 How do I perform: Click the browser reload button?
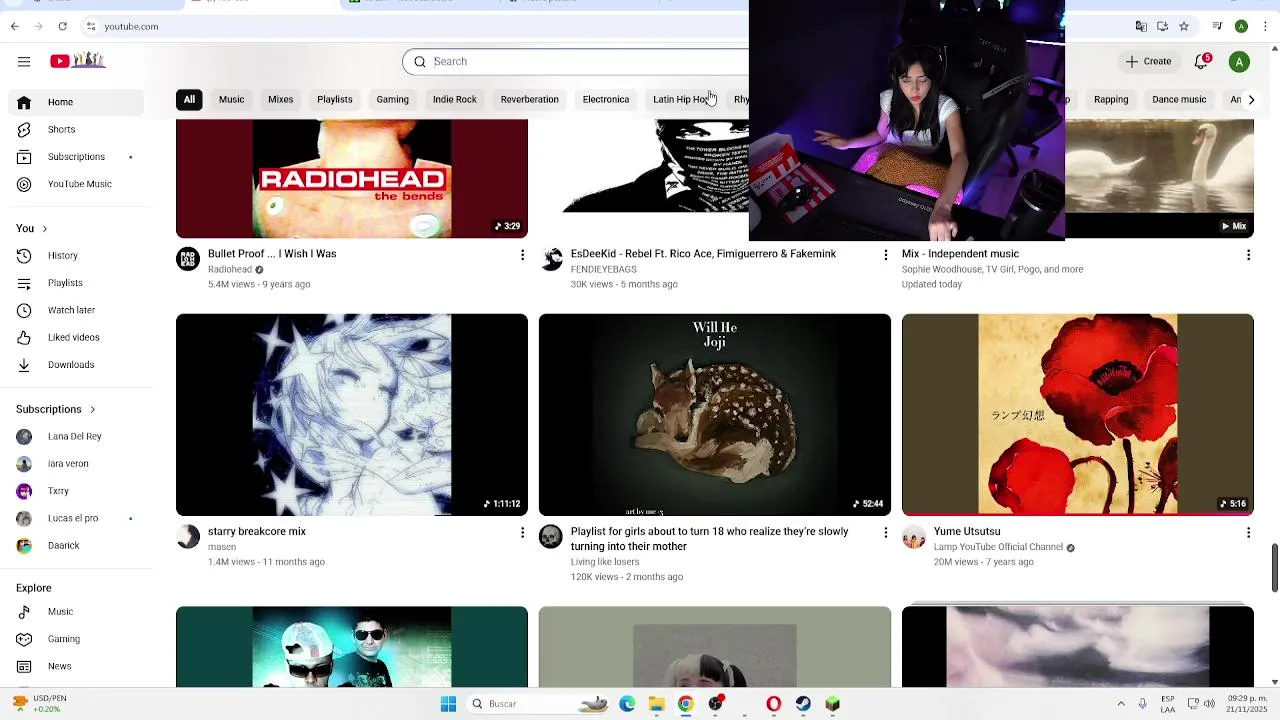(62, 26)
